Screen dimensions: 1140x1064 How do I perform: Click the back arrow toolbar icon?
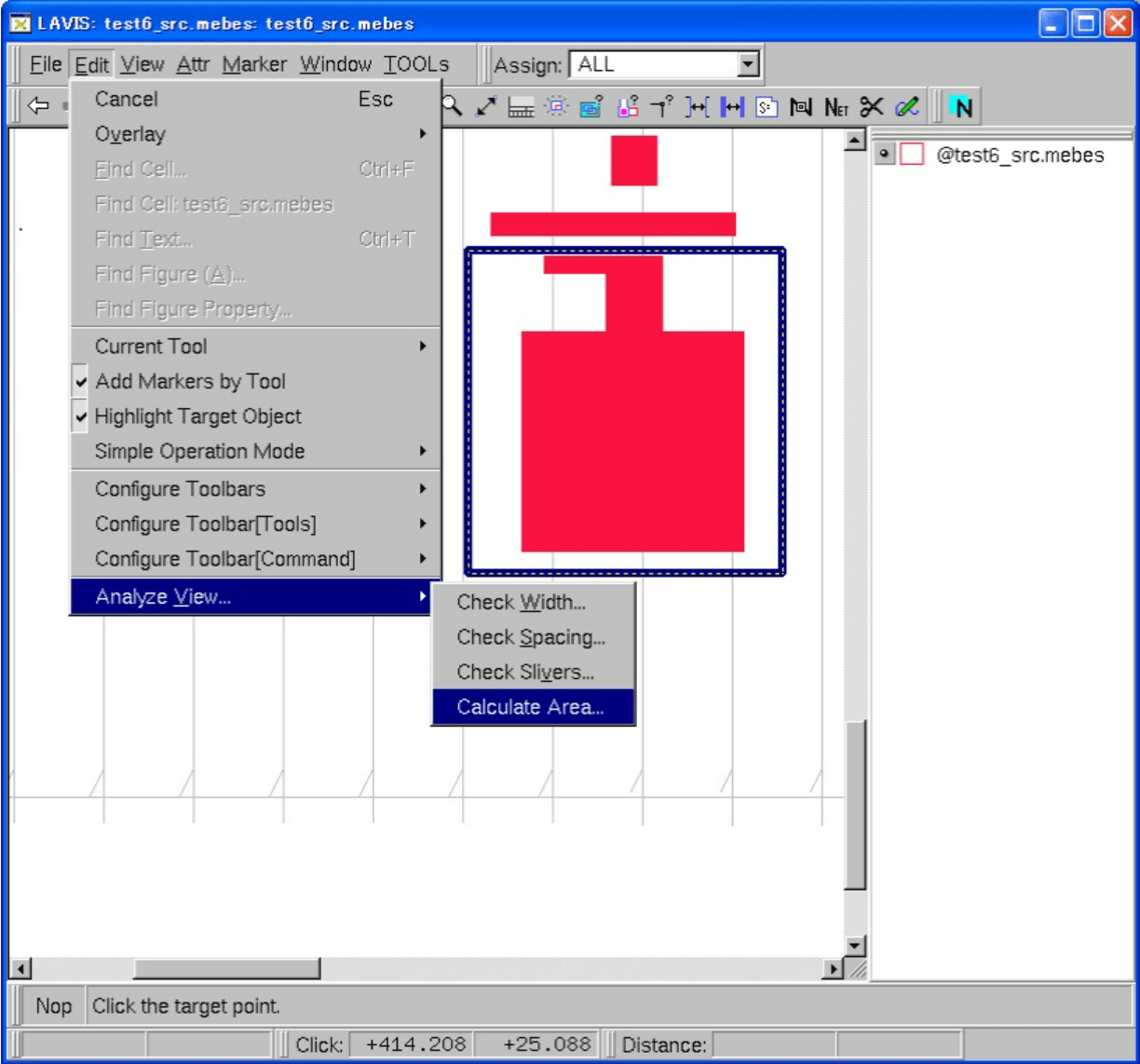[x=37, y=106]
